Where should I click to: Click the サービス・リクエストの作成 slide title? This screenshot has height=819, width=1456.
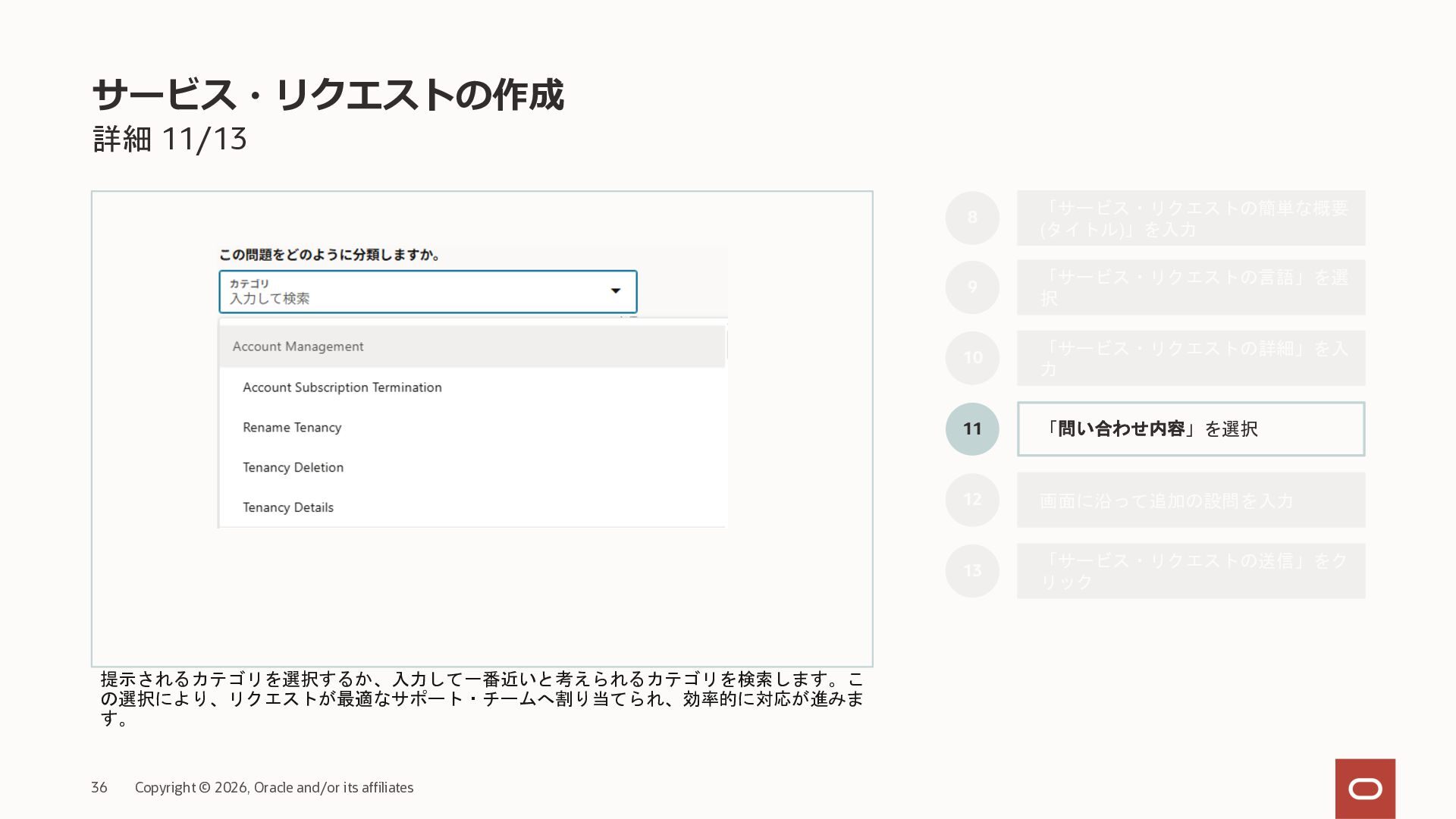click(328, 96)
